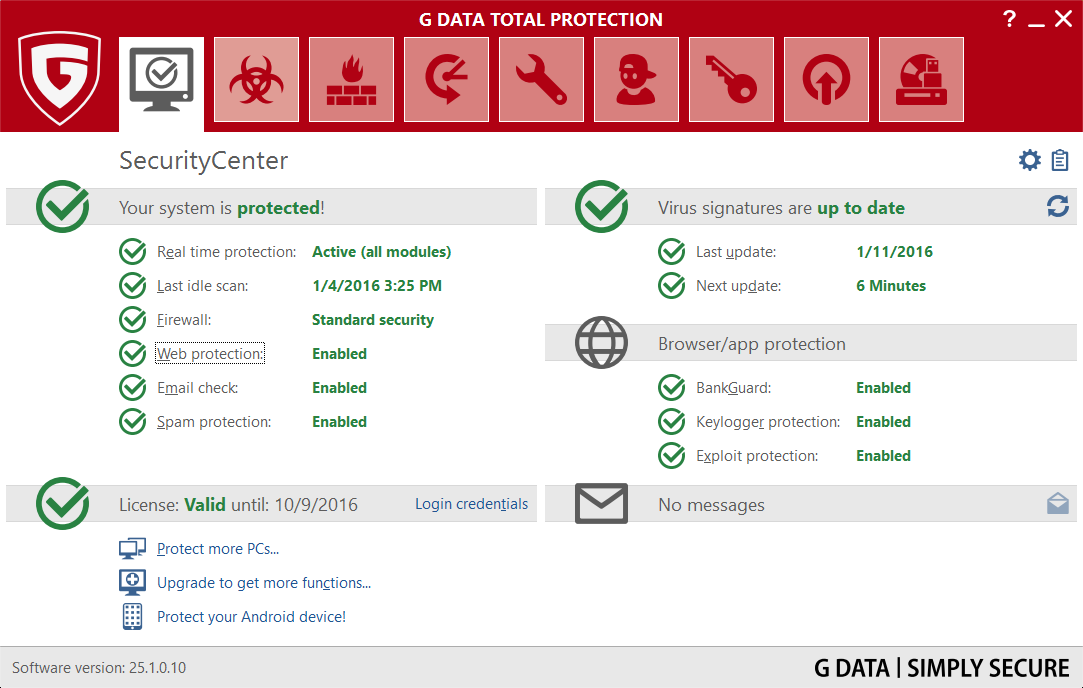Click Upgrade to get more functions
This screenshot has height=688, width=1083.
point(264,583)
